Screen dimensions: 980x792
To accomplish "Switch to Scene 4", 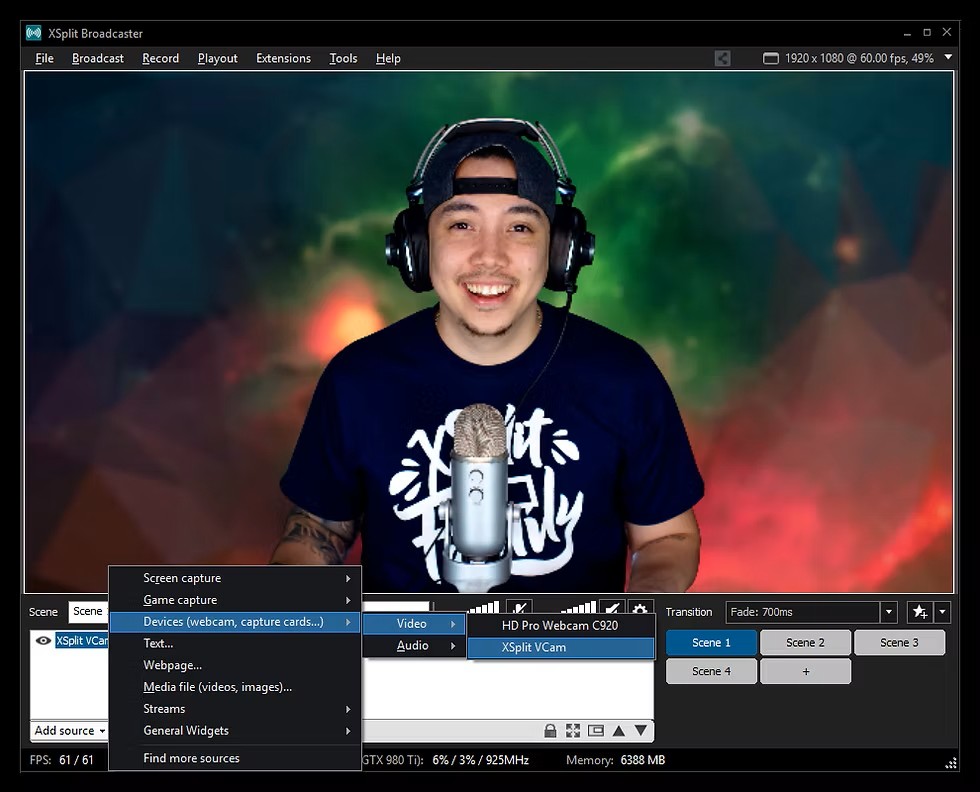I will pos(711,671).
